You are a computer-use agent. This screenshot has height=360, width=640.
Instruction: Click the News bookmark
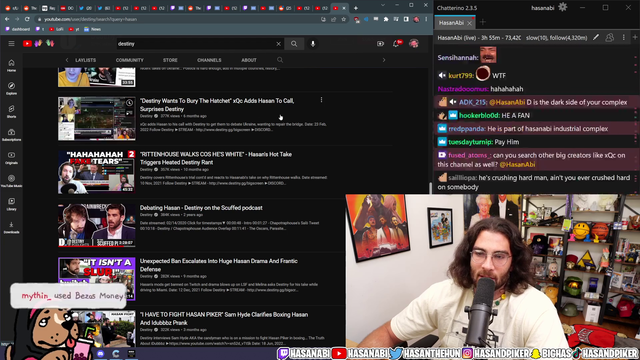[93, 29]
